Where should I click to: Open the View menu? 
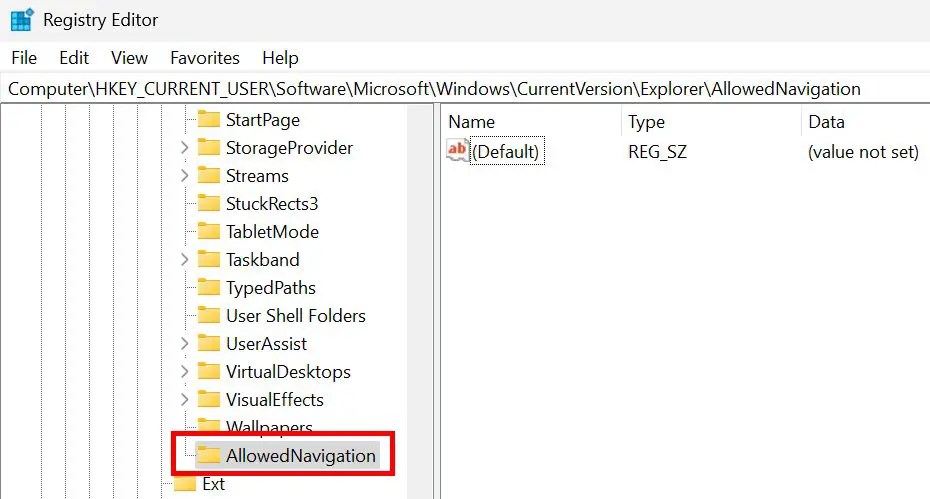pos(129,58)
